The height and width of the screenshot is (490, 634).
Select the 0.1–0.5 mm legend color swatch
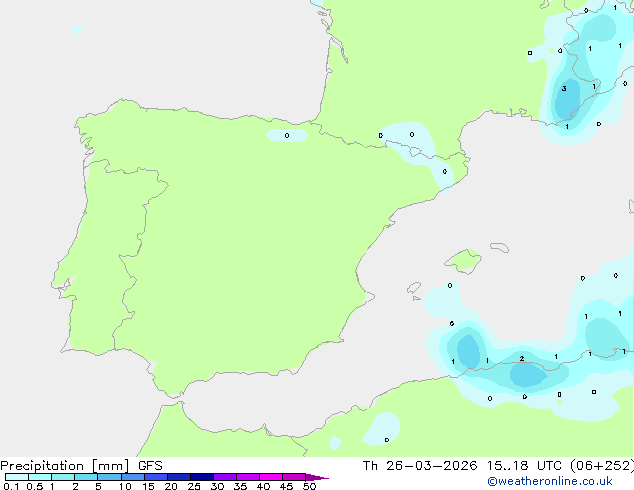click(x=17, y=477)
